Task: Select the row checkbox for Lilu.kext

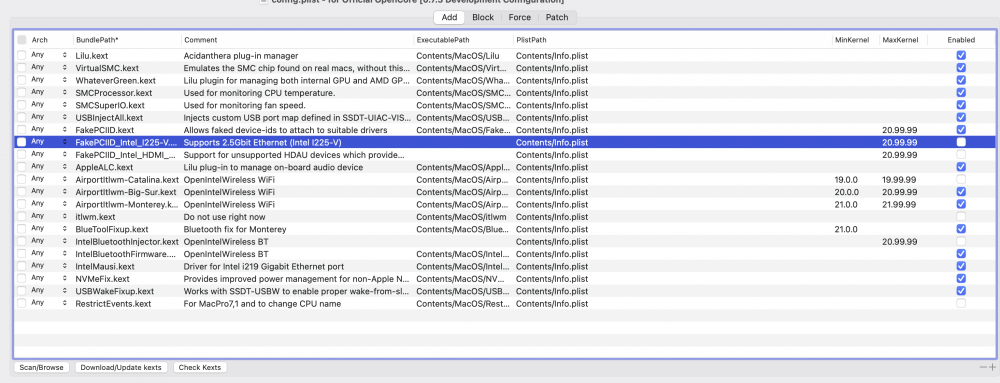Action: click(x=22, y=55)
